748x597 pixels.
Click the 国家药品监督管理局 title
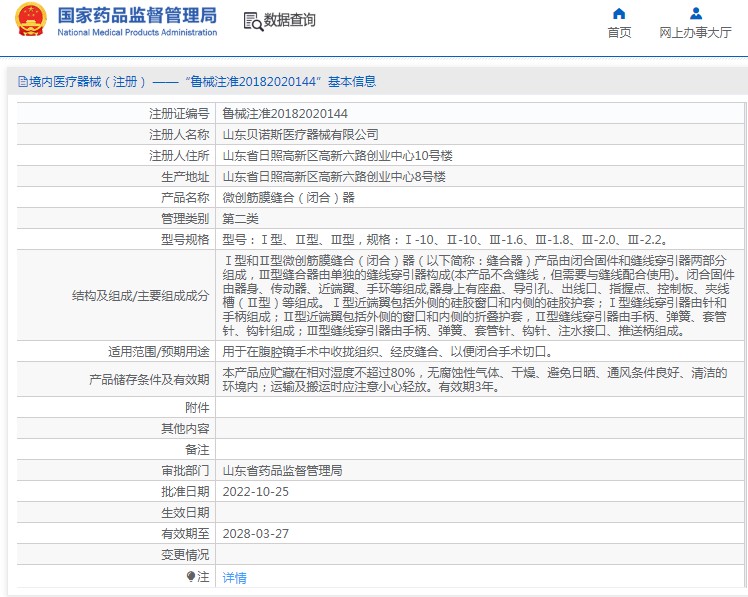(137, 15)
